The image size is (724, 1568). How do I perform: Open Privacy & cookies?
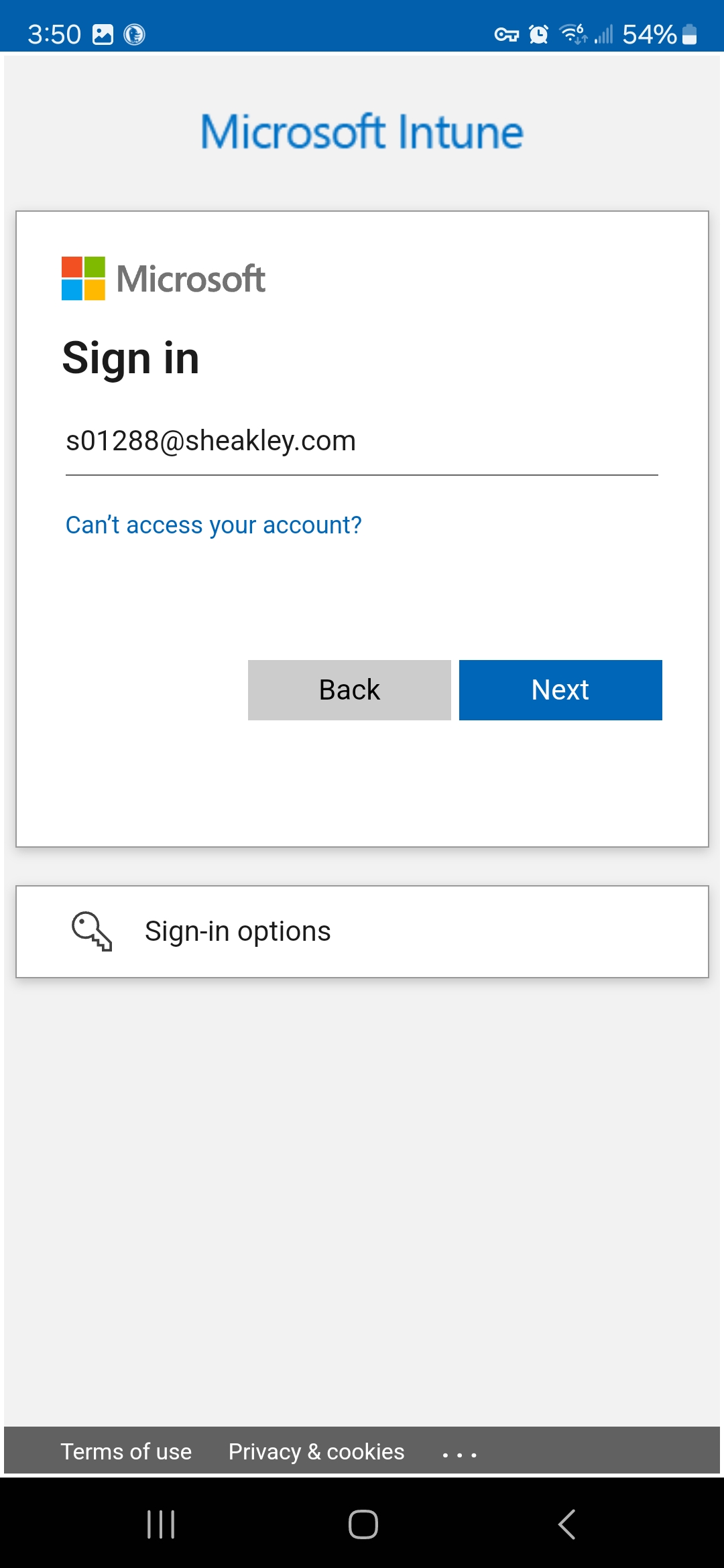(x=316, y=1451)
